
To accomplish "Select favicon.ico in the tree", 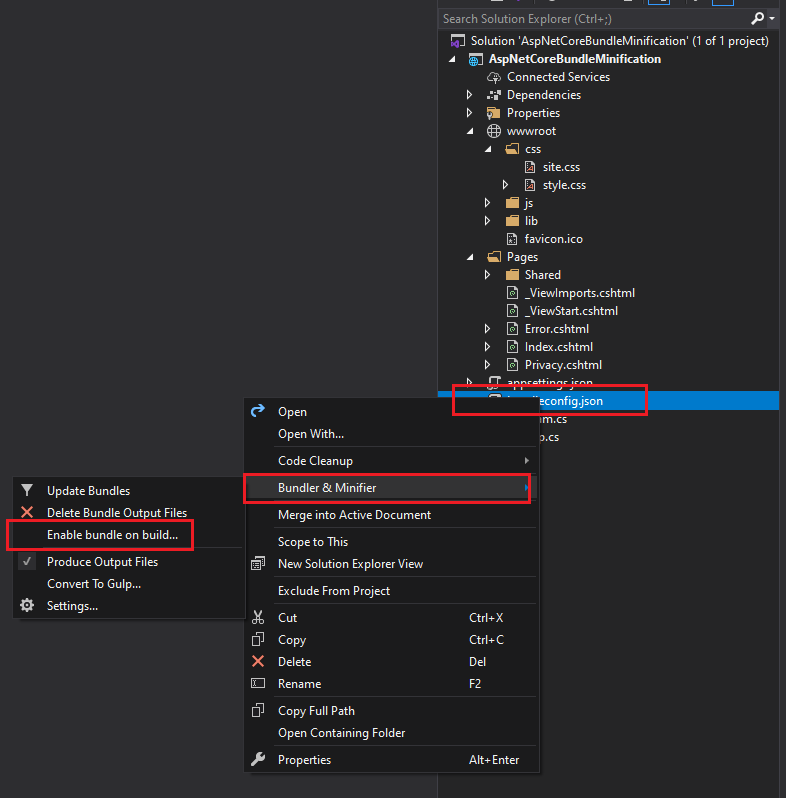I will [553, 239].
